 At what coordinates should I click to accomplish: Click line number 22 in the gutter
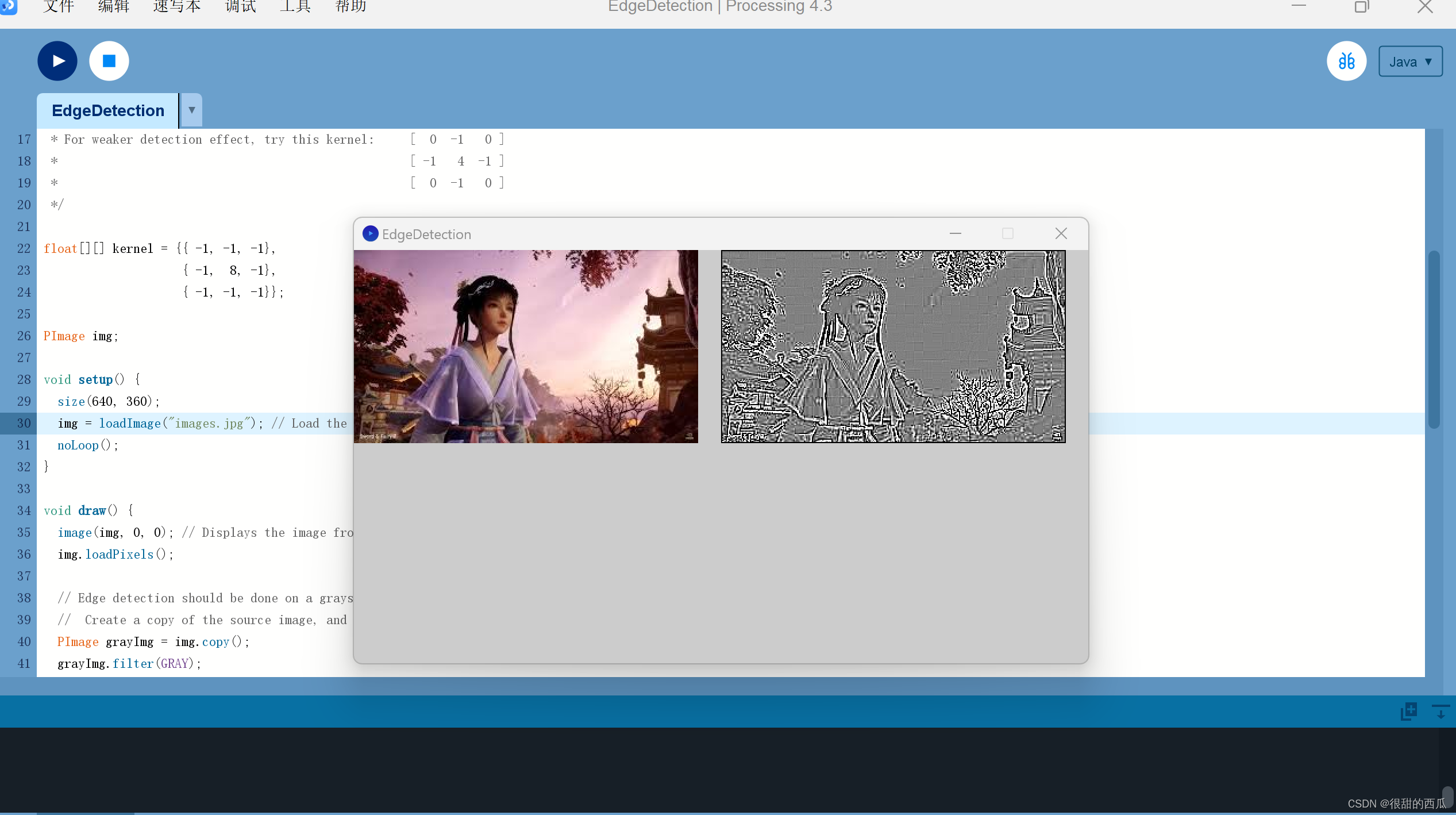[24, 249]
